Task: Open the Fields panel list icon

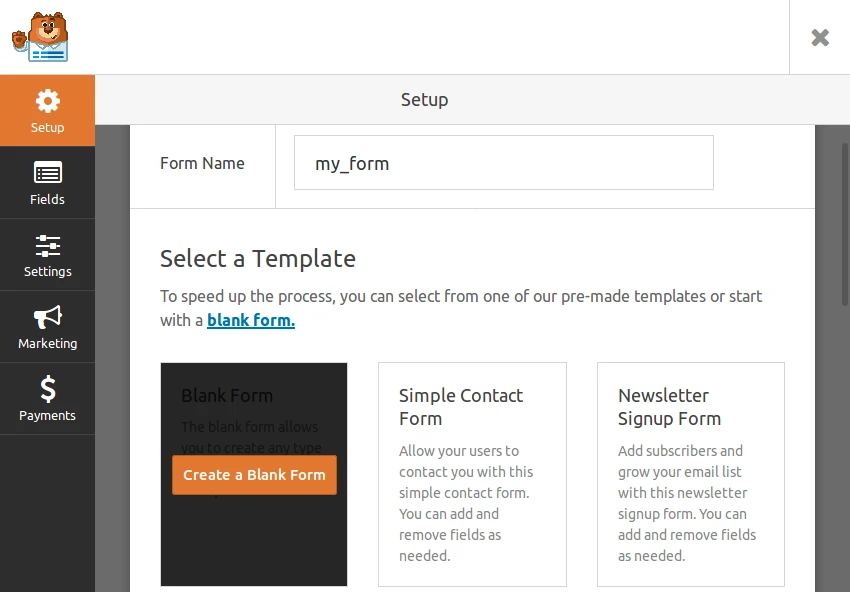Action: click(x=48, y=172)
